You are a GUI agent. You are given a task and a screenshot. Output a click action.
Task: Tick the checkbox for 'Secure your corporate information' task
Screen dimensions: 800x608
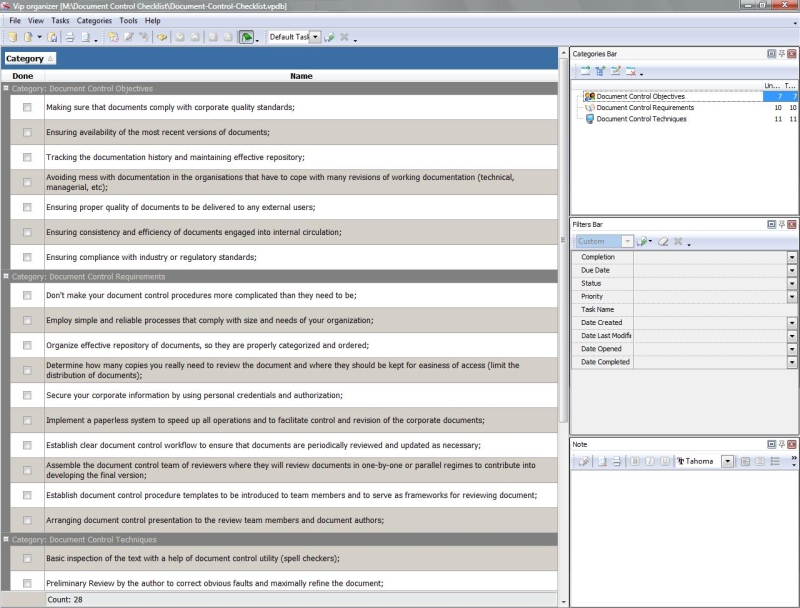tap(27, 395)
